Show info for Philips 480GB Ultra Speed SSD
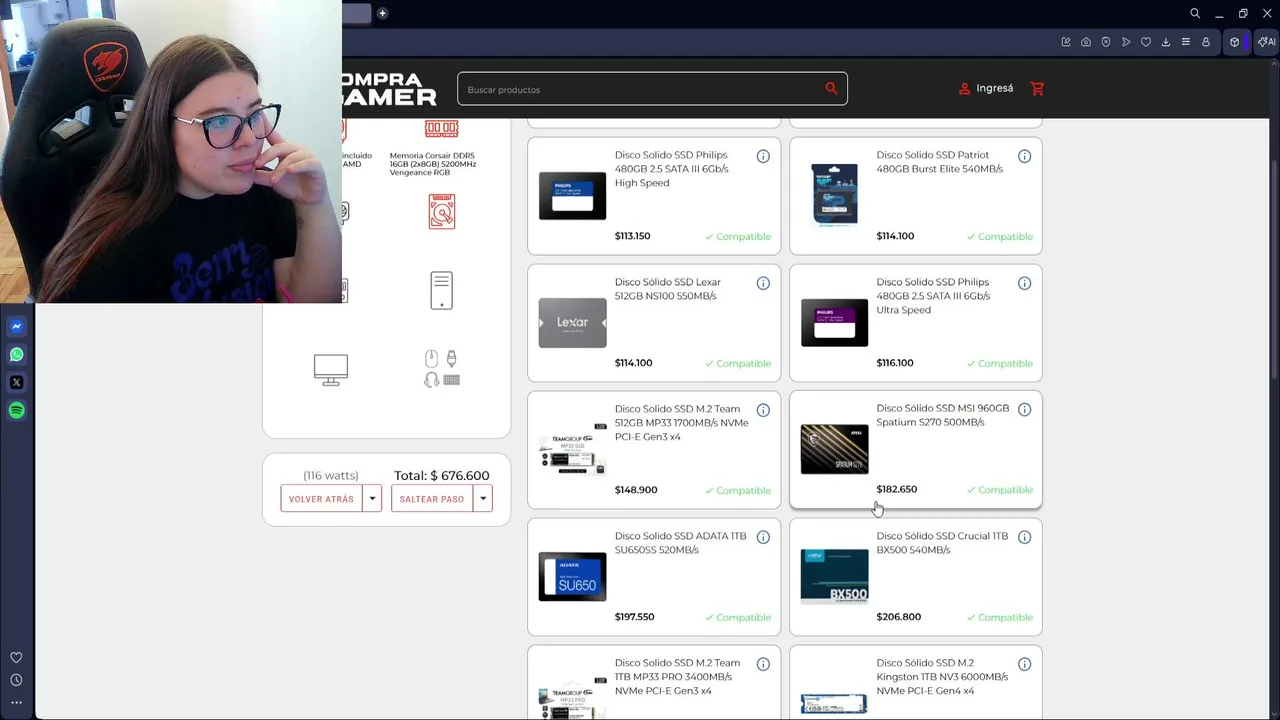 click(1024, 283)
